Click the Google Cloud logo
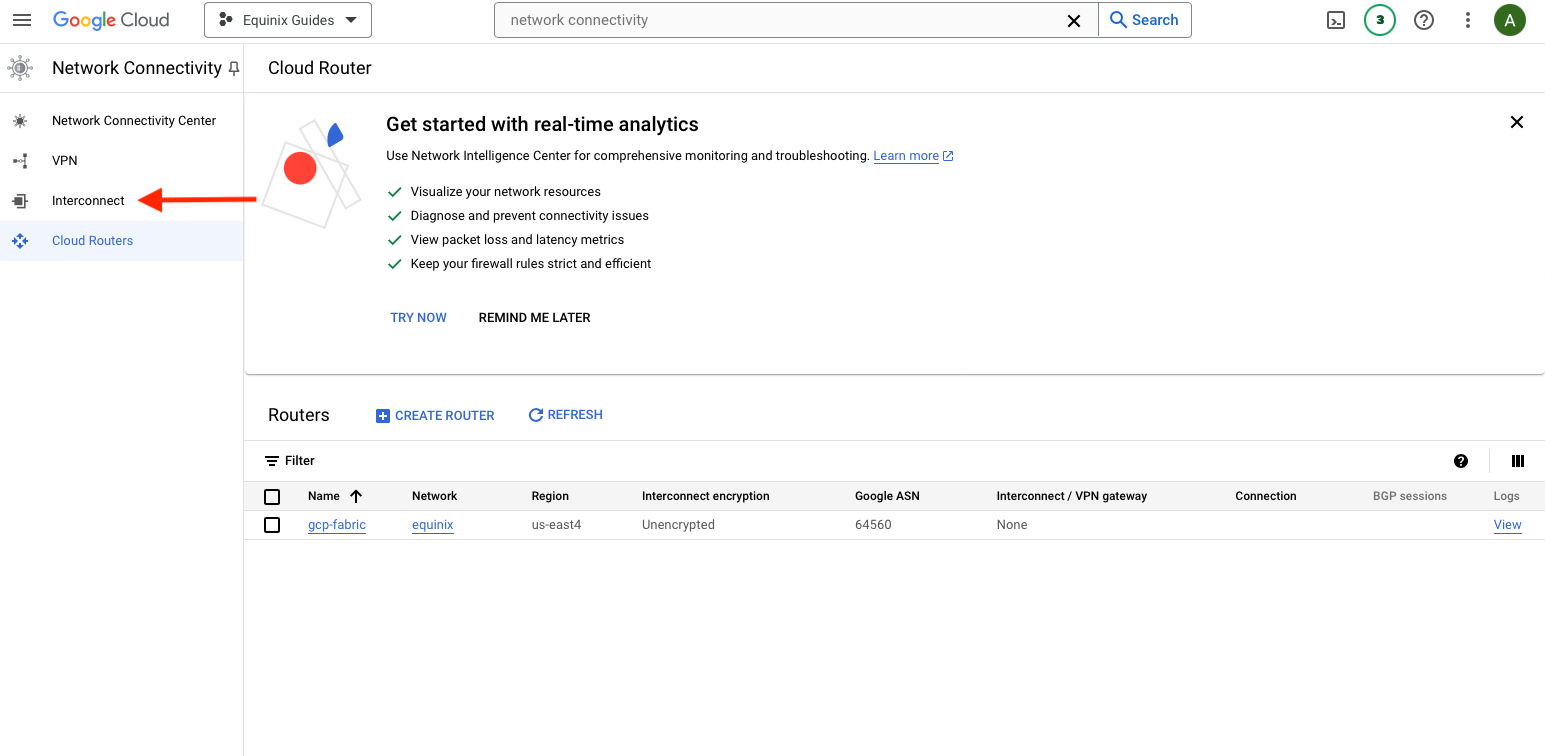1545x756 pixels. 111,20
